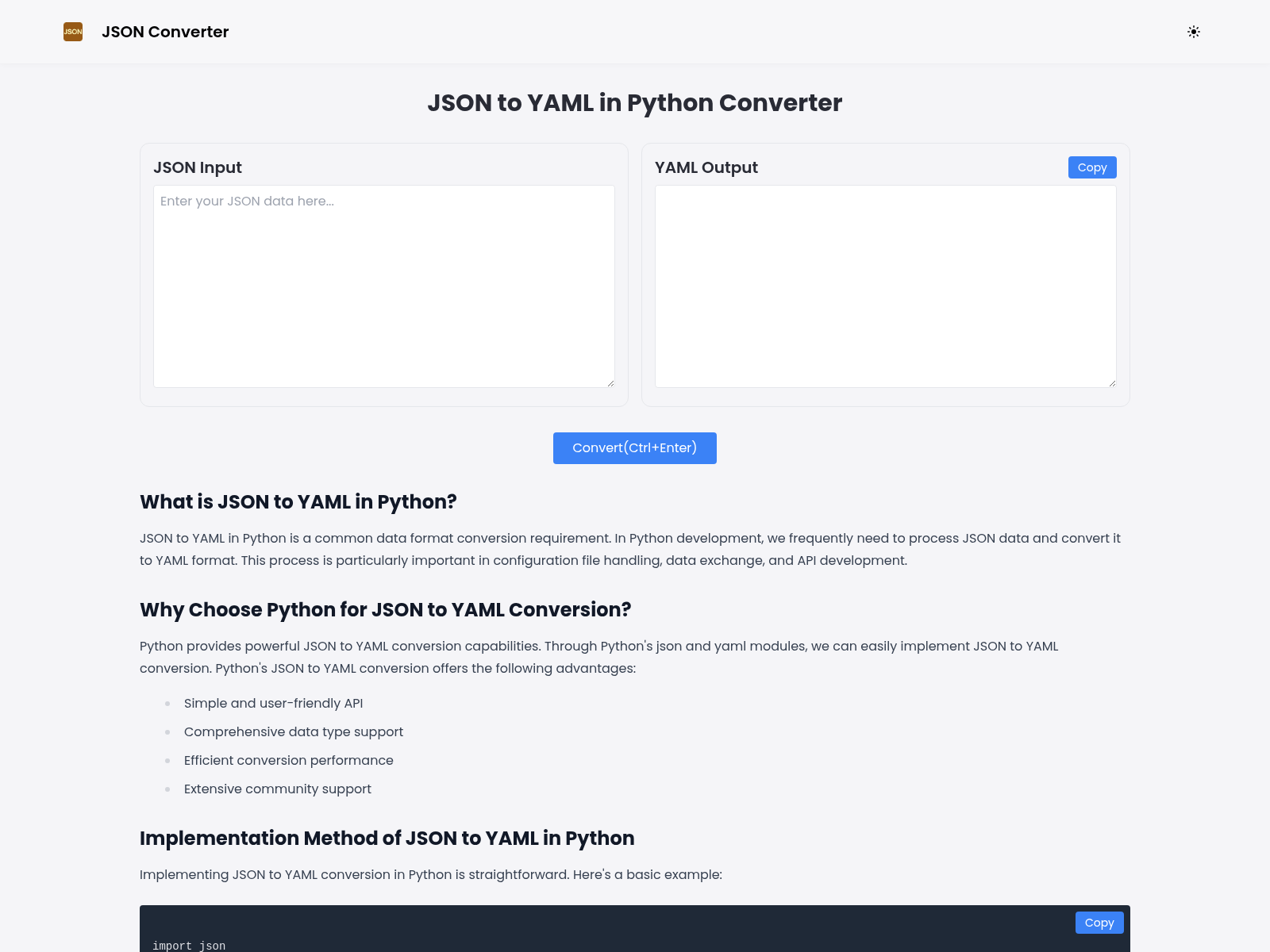Screen dimensions: 1270x952
Task: Open the JSON Converter home link
Action: pos(165,32)
